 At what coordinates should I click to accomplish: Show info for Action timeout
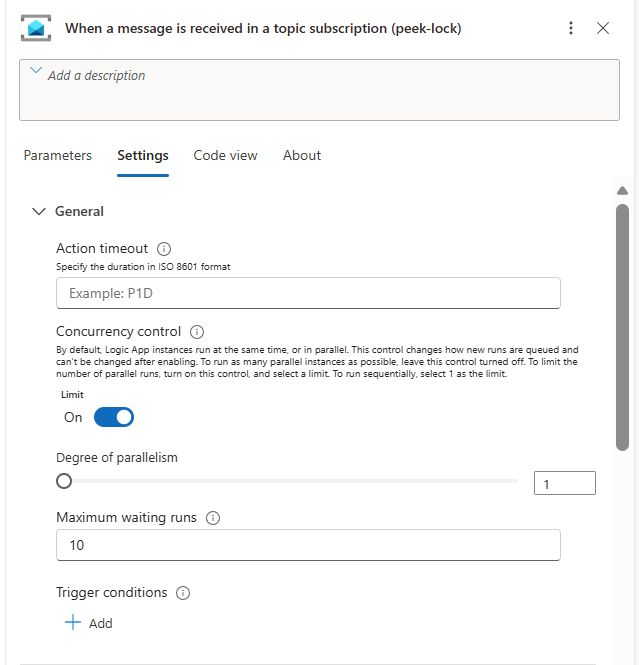(164, 249)
